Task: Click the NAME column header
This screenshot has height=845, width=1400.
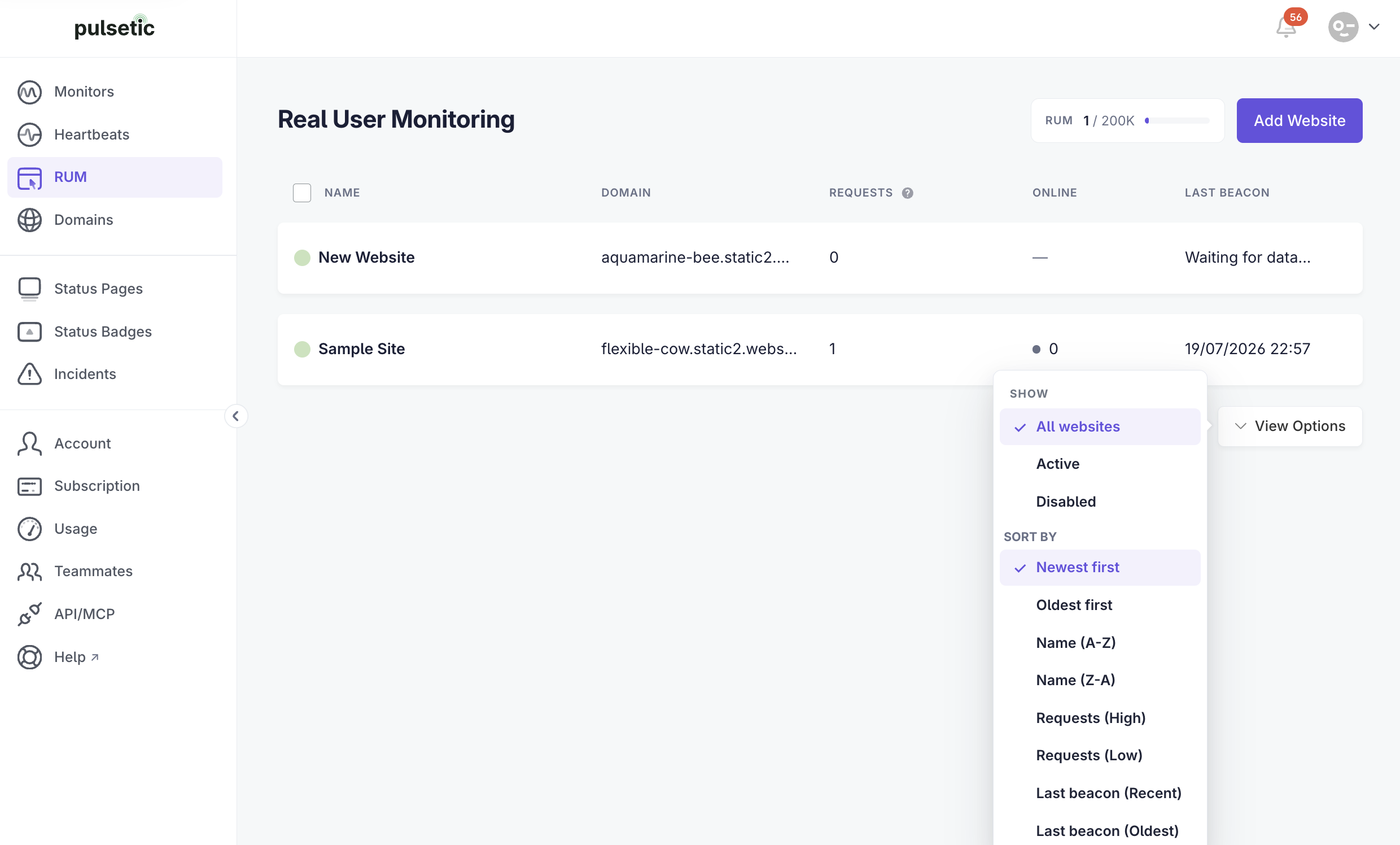Action: [342, 193]
